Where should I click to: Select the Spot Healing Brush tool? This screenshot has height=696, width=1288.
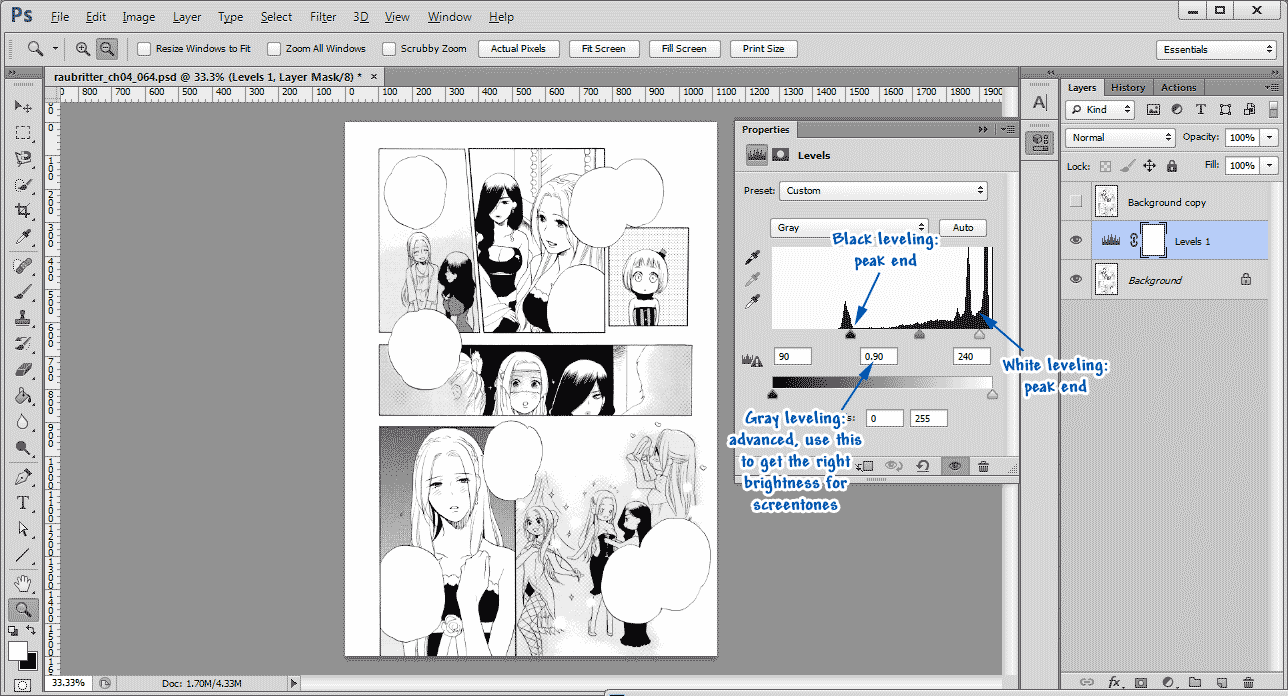[22, 267]
